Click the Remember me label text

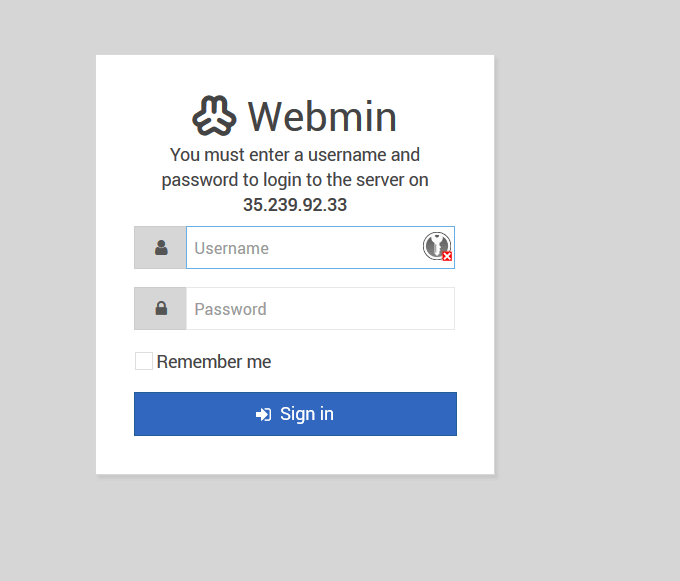coord(214,362)
